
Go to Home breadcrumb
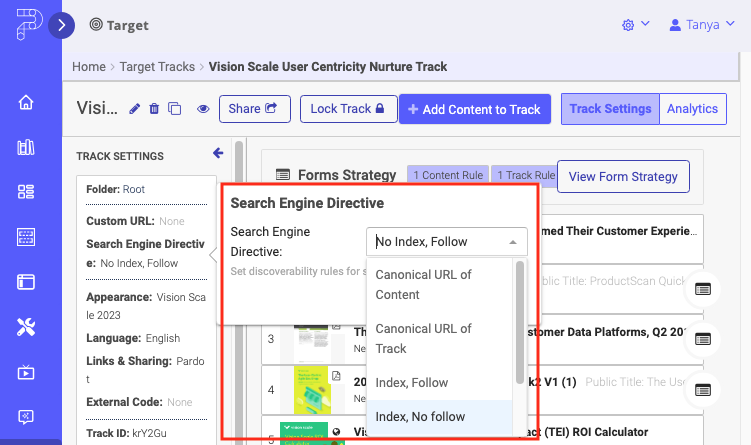coord(89,67)
